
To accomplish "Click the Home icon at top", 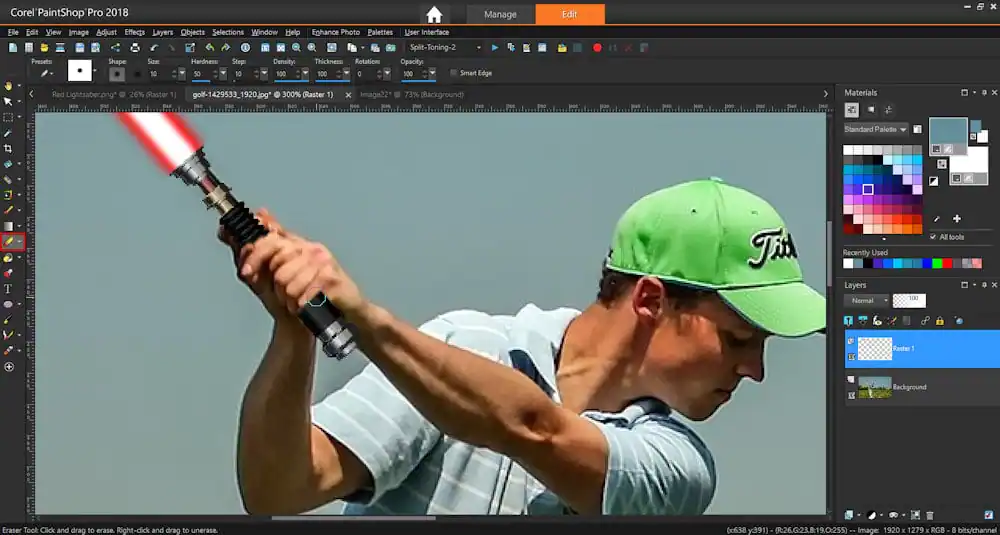I will click(434, 14).
